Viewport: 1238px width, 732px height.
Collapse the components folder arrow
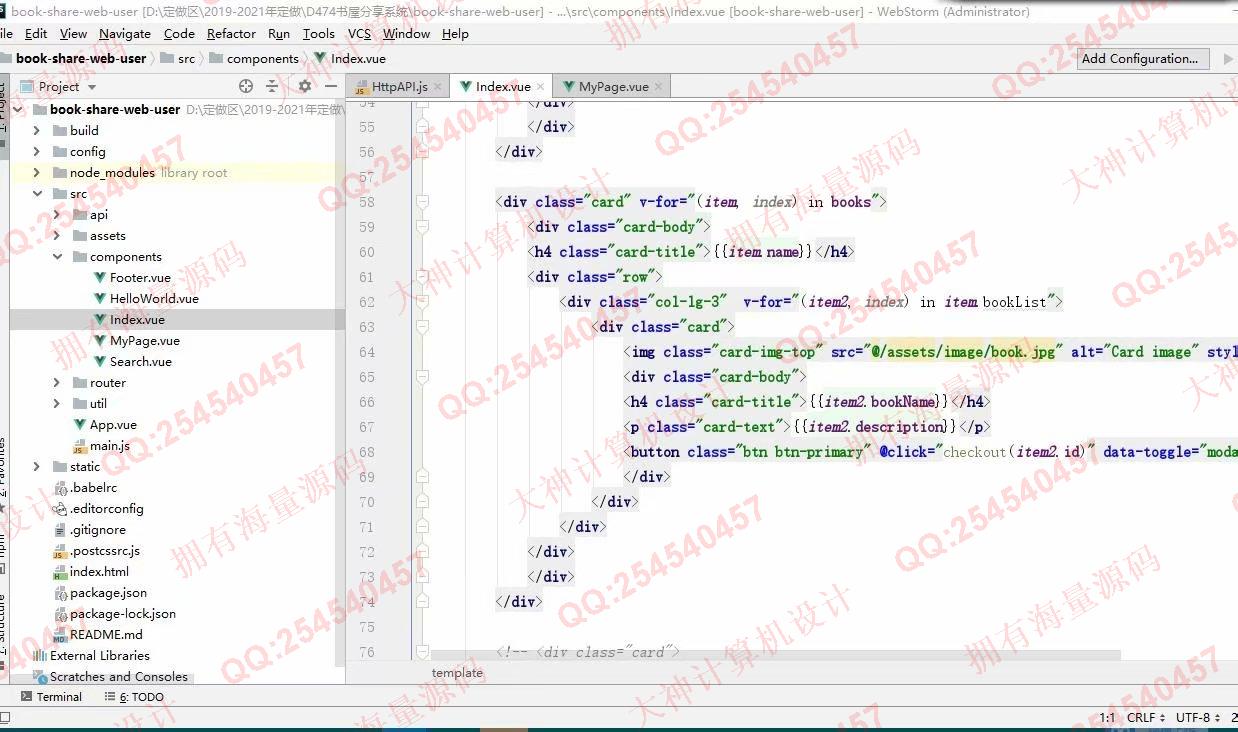(x=57, y=256)
